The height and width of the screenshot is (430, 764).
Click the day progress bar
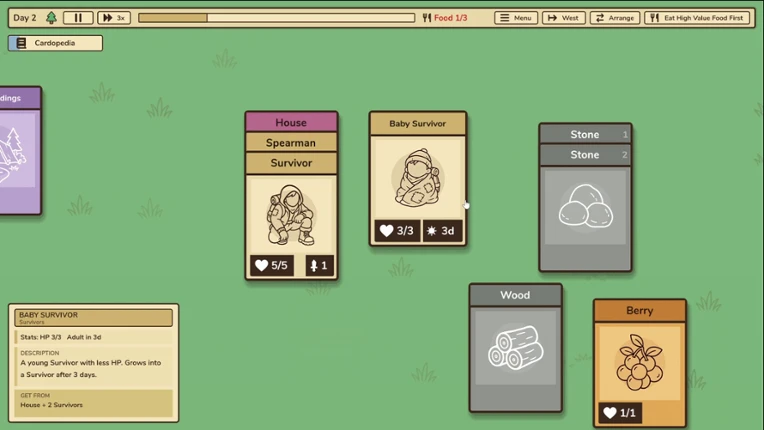coord(276,18)
